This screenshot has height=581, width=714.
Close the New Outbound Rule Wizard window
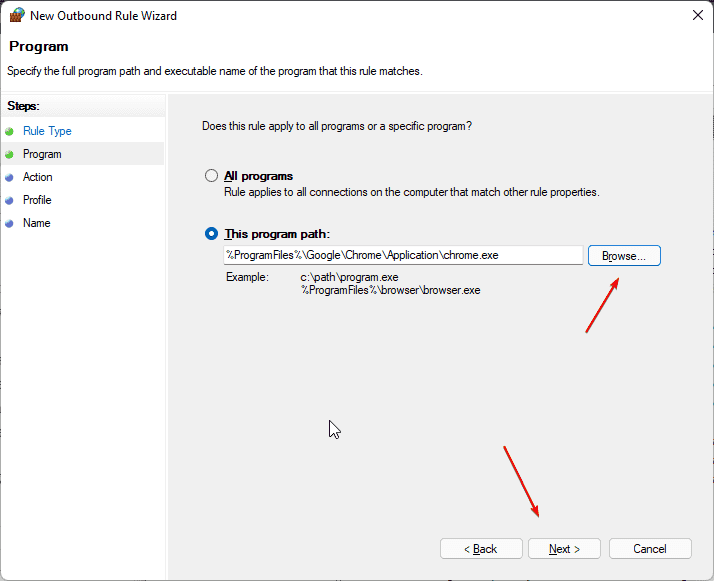(x=698, y=15)
